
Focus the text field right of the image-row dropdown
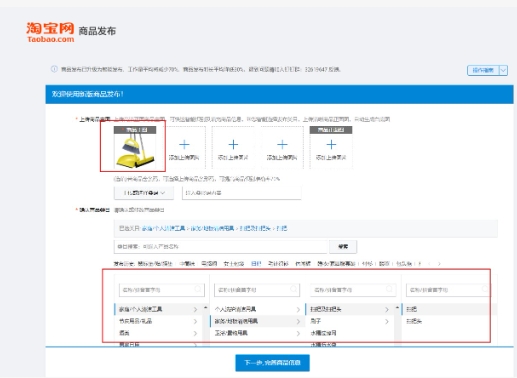point(241,193)
